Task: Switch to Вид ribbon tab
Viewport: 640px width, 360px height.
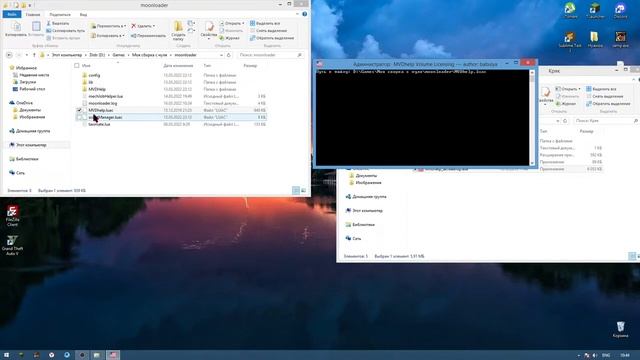Action: tap(83, 14)
